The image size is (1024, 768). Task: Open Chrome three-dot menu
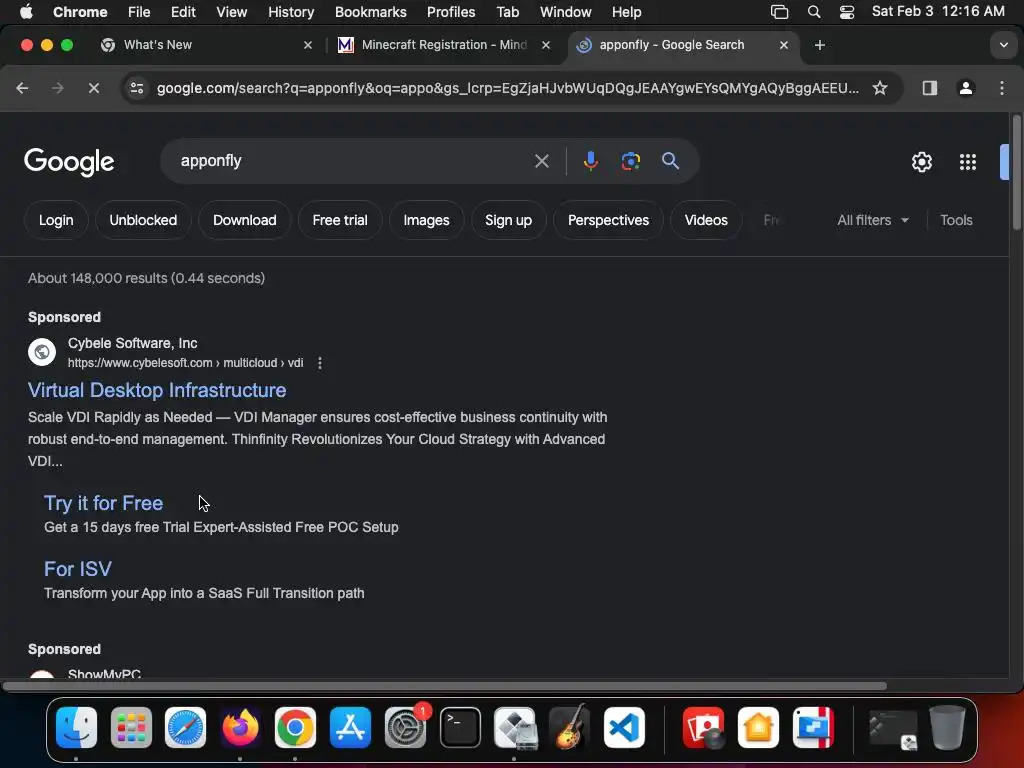click(1002, 88)
